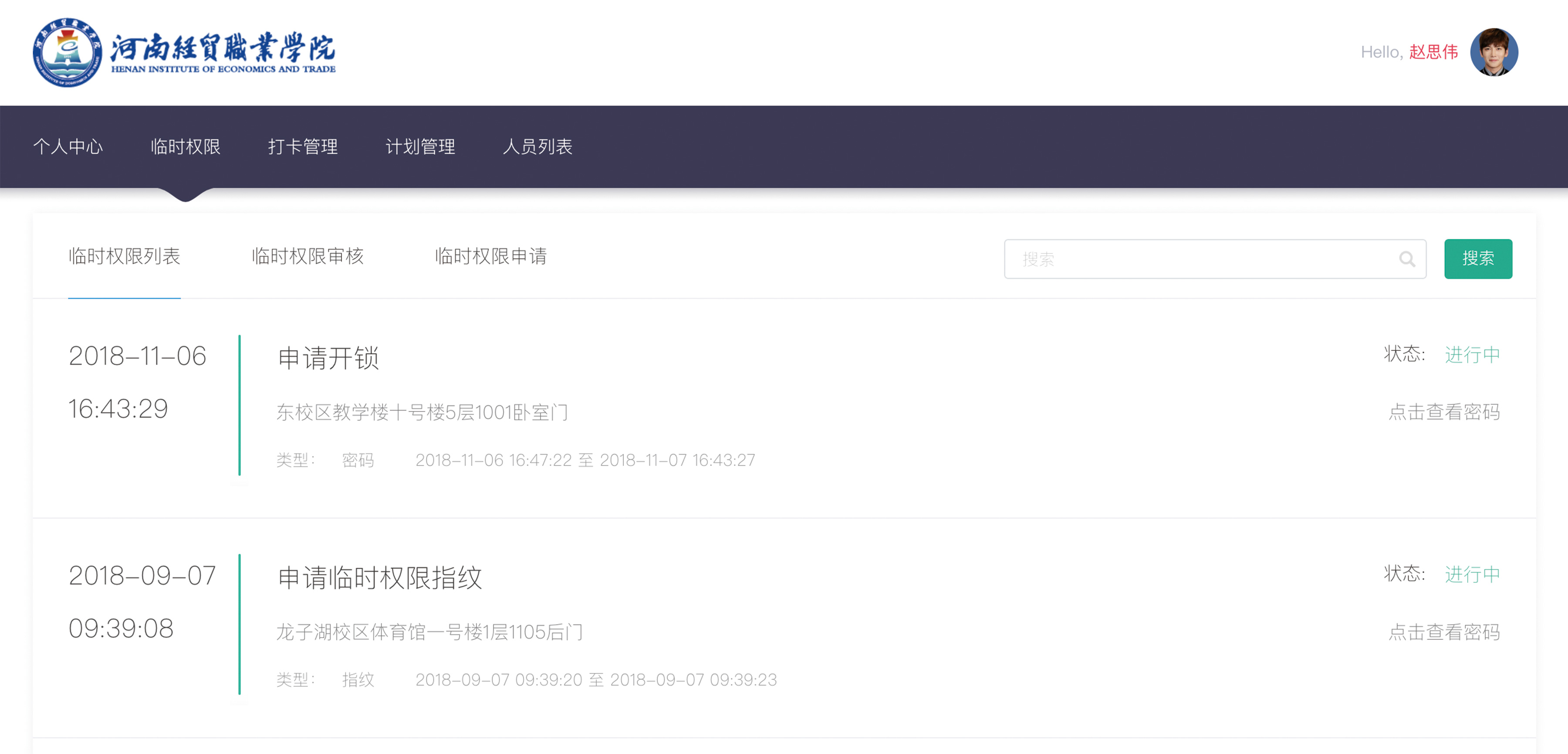Select 临时权限 navigation item
This screenshot has height=754, width=1568.
185,147
